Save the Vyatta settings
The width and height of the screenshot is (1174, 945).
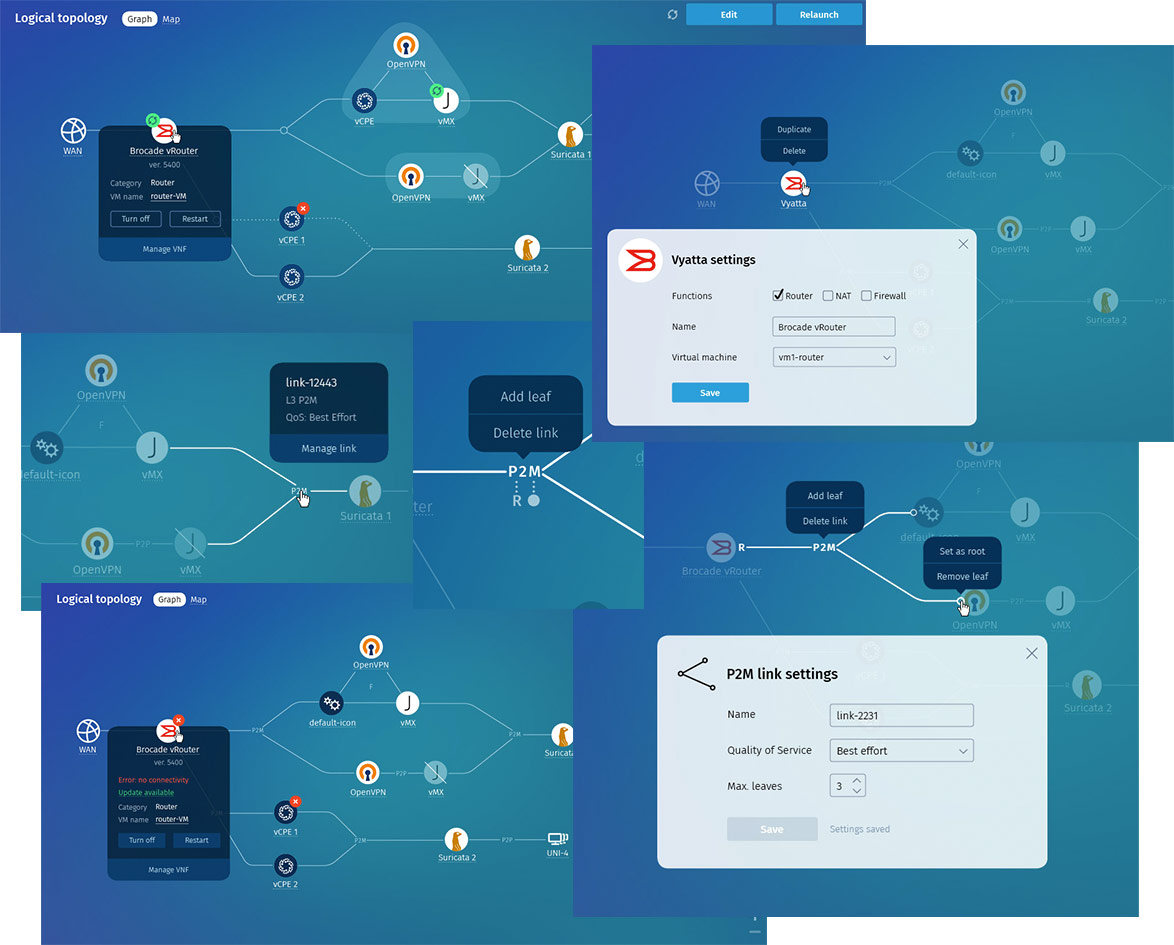[x=710, y=393]
